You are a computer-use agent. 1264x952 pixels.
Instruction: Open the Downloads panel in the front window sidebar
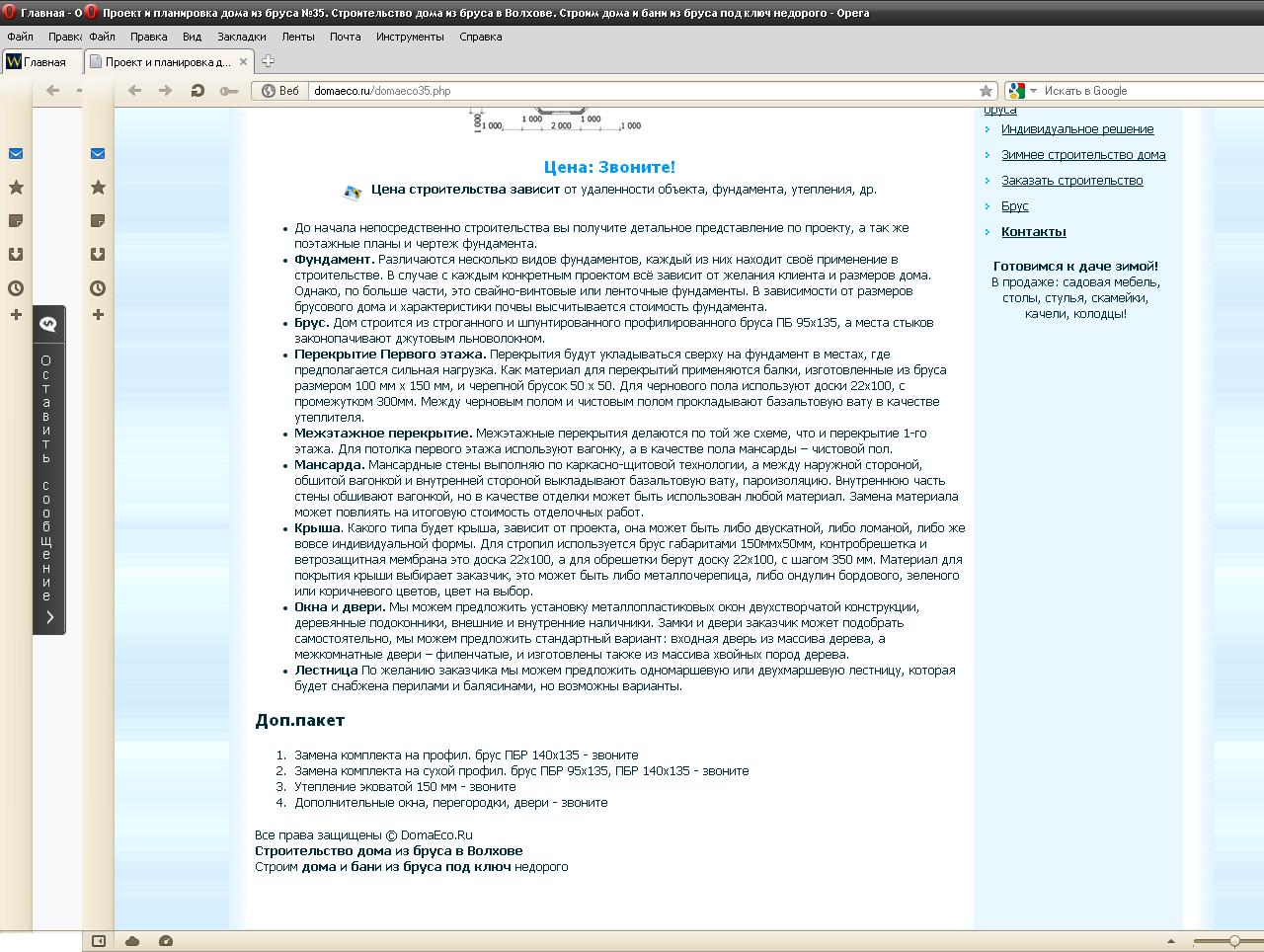pyautogui.click(x=98, y=255)
